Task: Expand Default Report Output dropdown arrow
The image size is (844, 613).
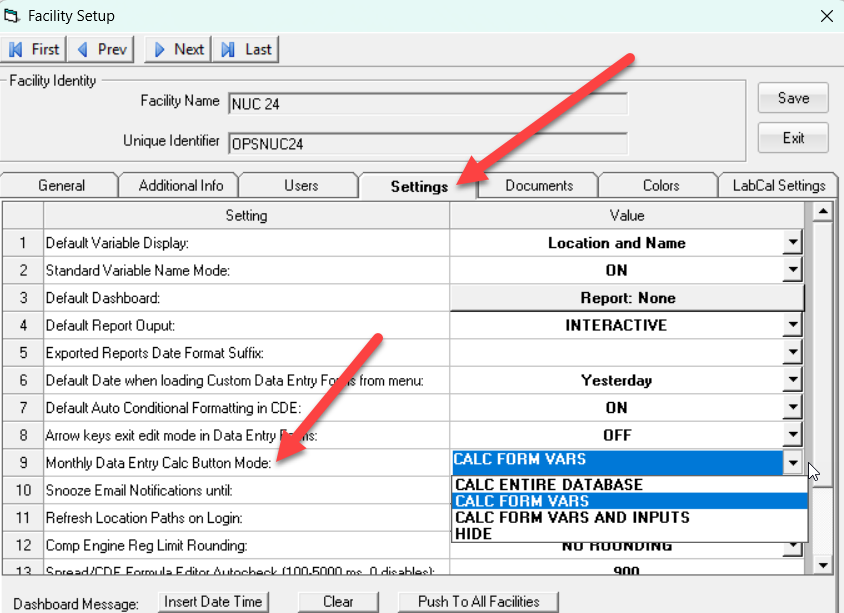Action: [x=793, y=325]
